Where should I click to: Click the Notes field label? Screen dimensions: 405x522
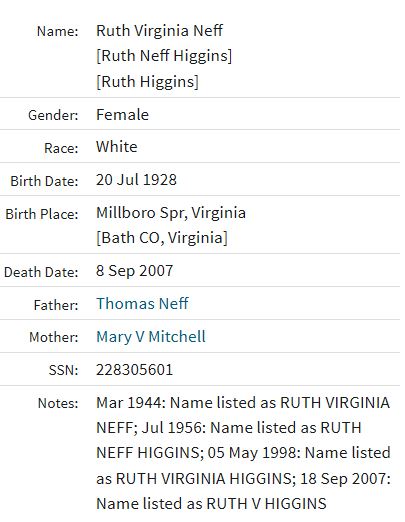point(58,403)
